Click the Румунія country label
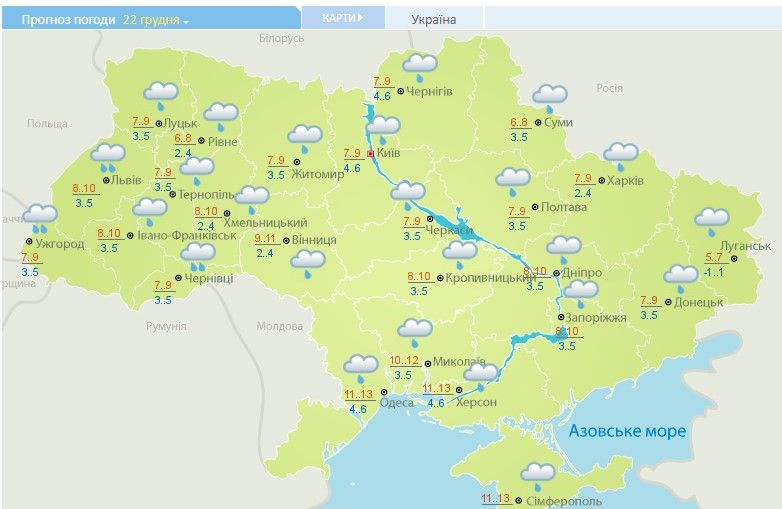This screenshot has height=509, width=782. pos(166,327)
